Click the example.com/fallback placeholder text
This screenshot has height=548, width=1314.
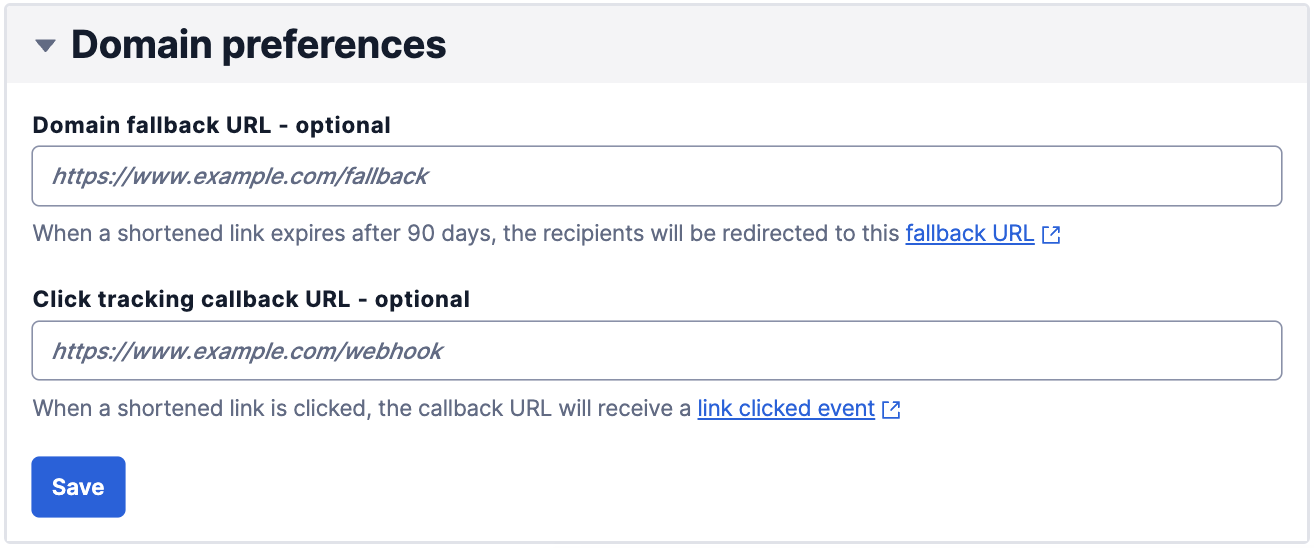coord(240,177)
